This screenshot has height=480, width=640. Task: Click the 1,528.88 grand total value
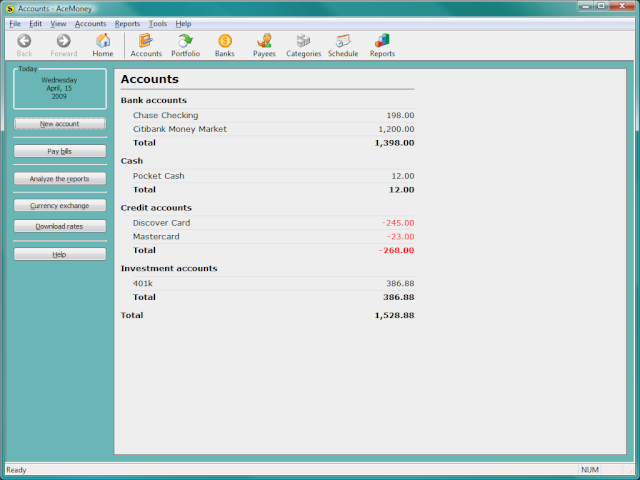click(394, 315)
